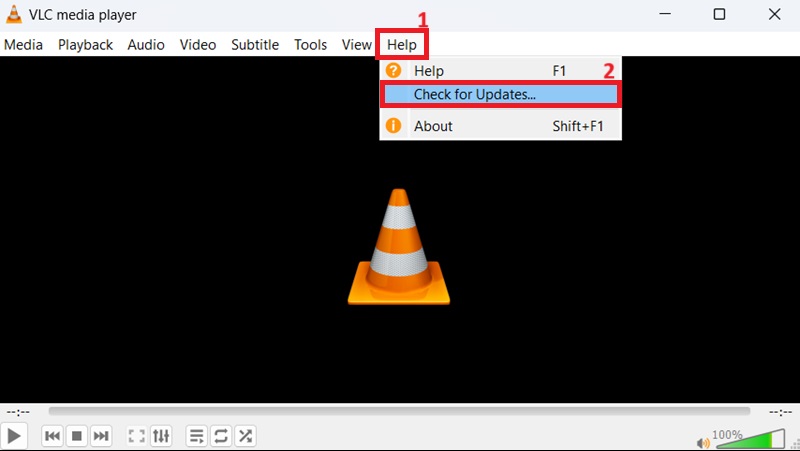800x451 pixels.
Task: Open the View menu
Action: pos(356,45)
